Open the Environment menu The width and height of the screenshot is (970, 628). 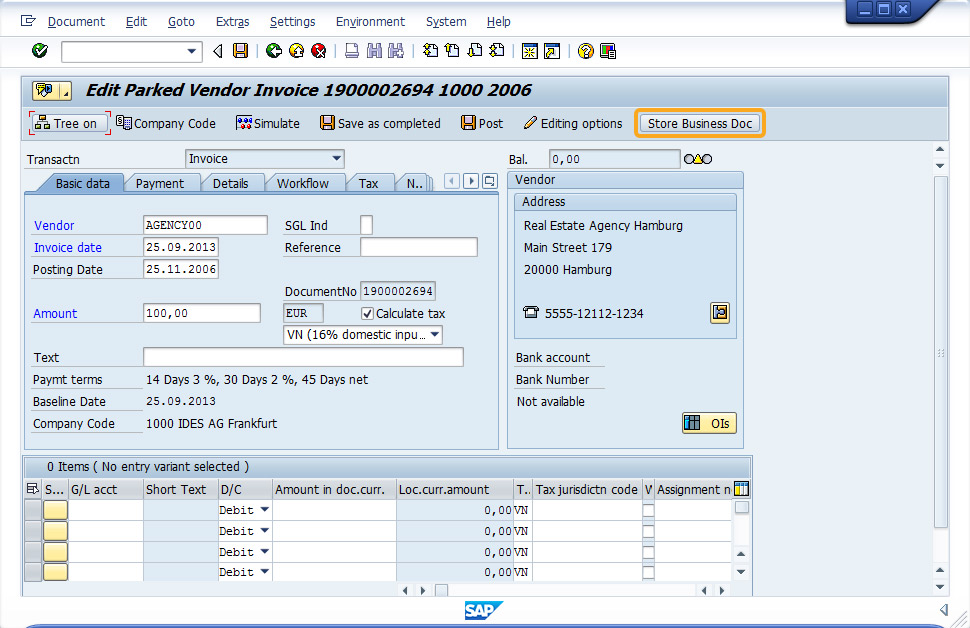(370, 22)
